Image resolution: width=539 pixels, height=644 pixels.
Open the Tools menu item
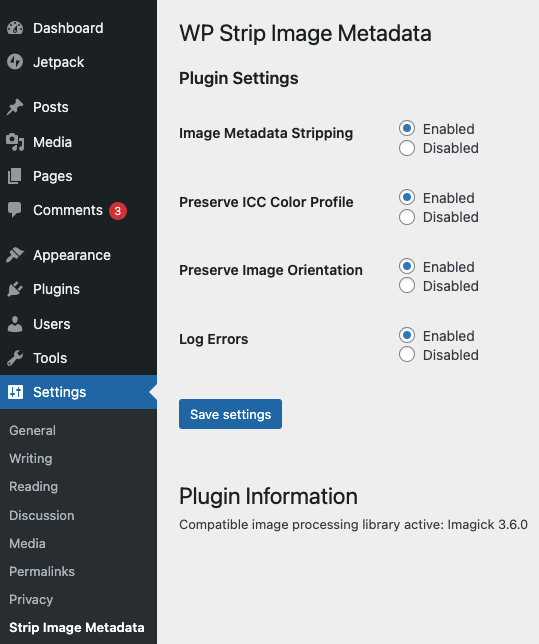pos(50,358)
